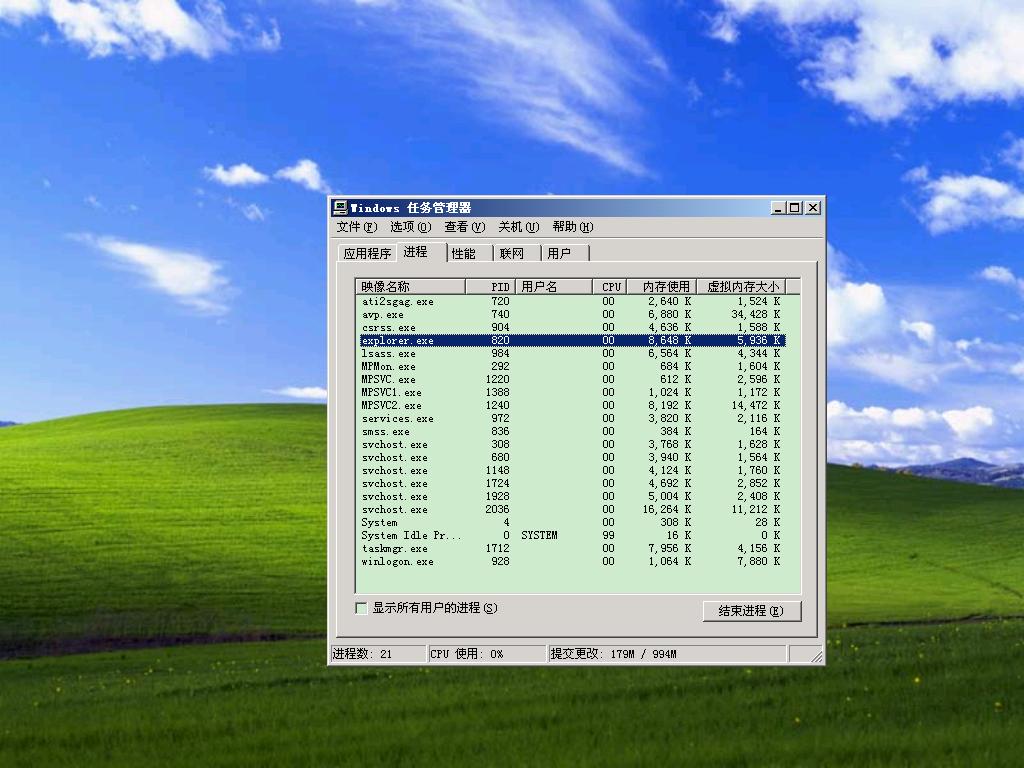
Task: Enable 显示所有用户的进程 checkbox
Action: click(361, 608)
